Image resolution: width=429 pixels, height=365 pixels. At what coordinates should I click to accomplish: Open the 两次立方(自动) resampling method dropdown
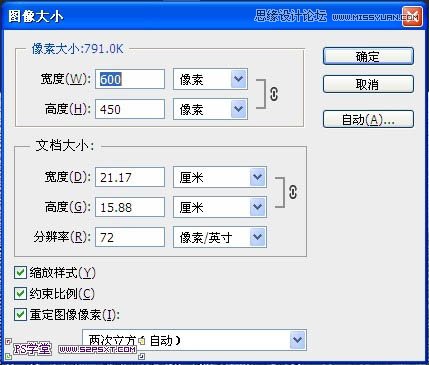tap(194, 340)
